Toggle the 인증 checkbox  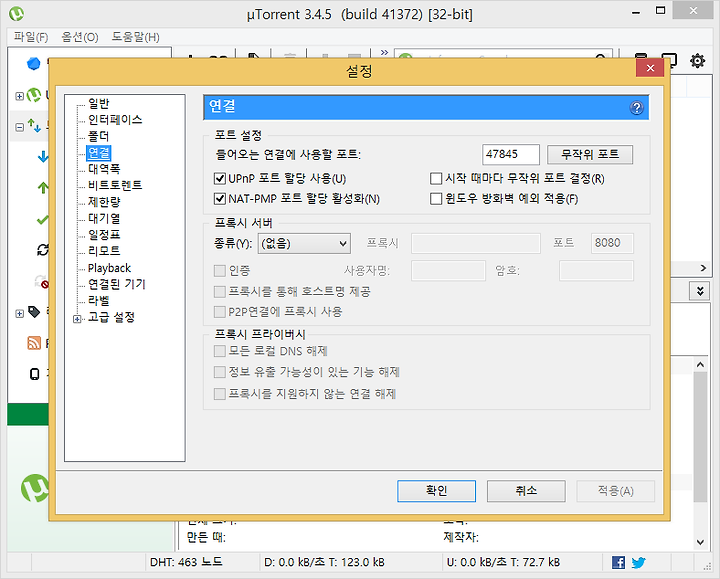point(220,270)
